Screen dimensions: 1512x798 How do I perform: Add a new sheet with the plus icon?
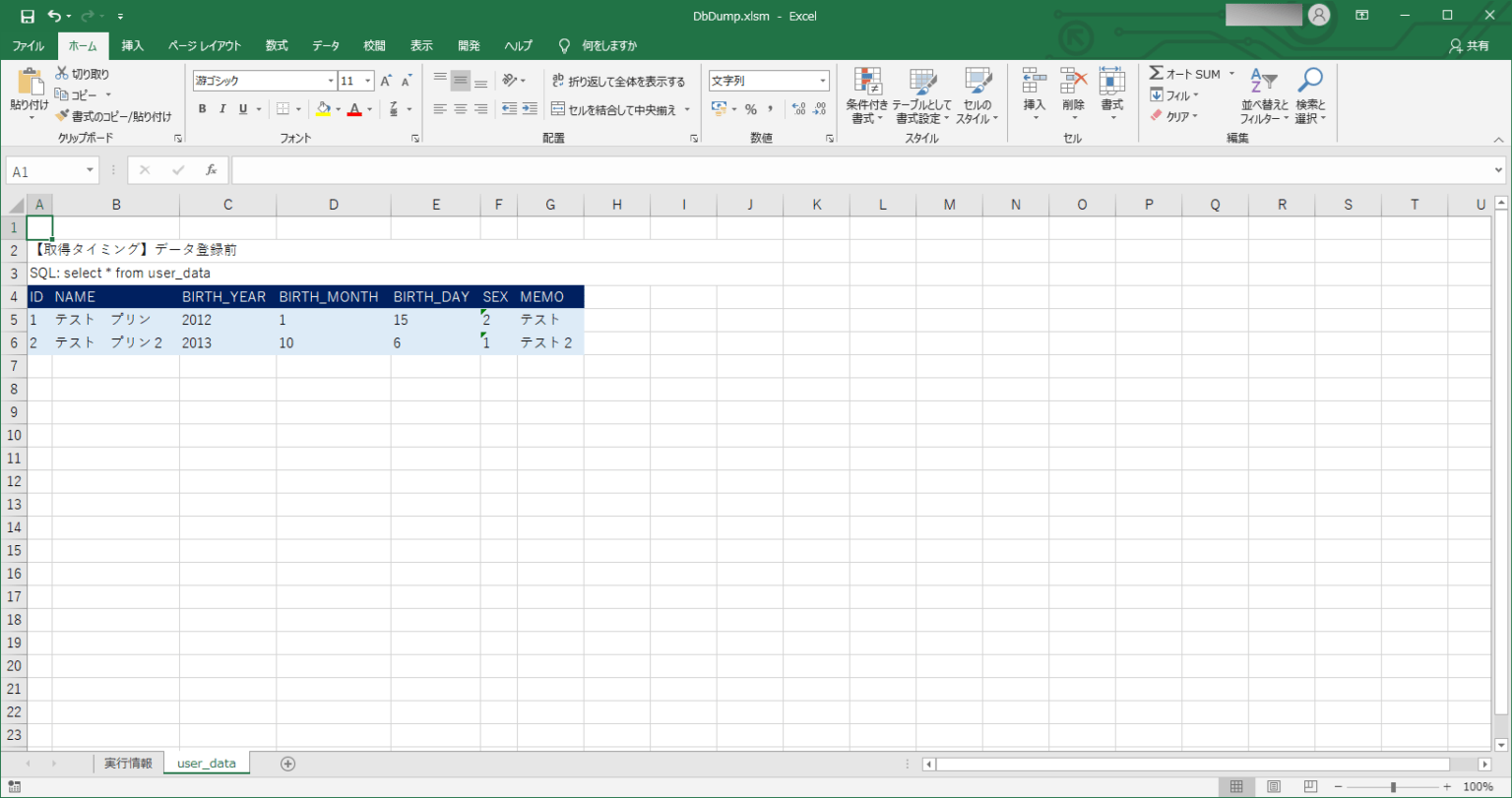click(287, 764)
